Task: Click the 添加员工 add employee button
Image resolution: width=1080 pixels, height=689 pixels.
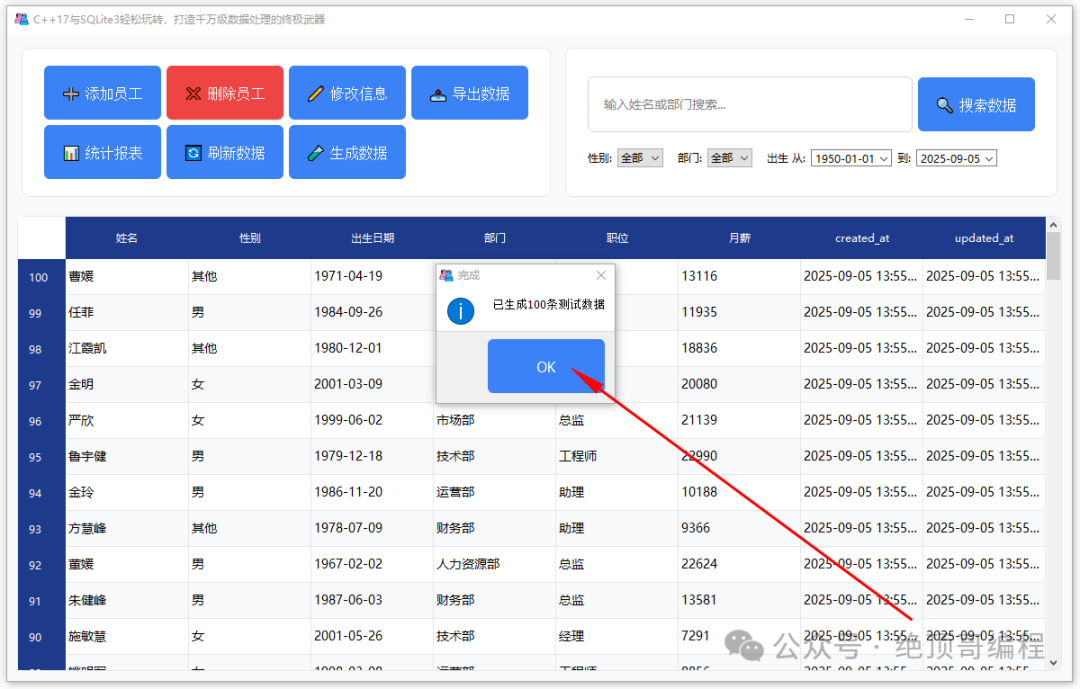Action: click(x=103, y=93)
